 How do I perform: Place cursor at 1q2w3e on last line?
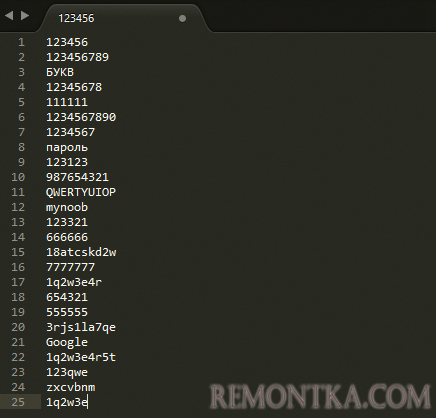[x=67, y=402]
